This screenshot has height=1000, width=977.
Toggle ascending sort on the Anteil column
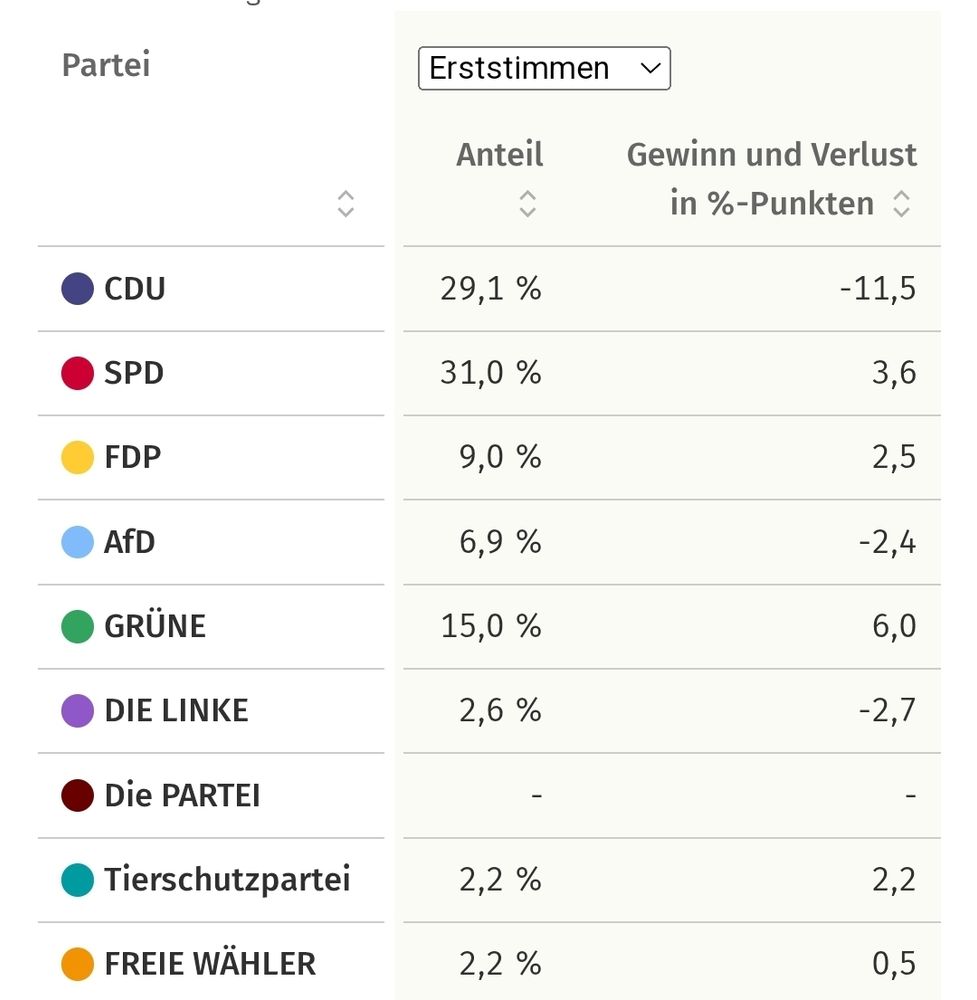527,204
